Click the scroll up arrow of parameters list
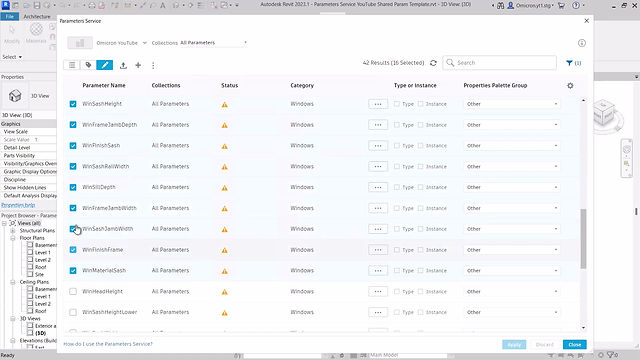Viewport: 640px width, 360px height. point(583,100)
